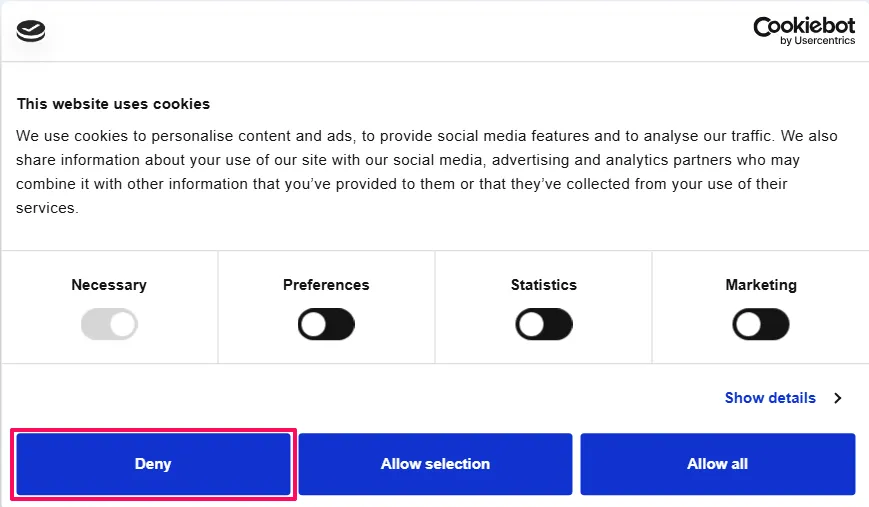Enable the Marketing cookies switch
This screenshot has width=869, height=507.
(x=761, y=324)
